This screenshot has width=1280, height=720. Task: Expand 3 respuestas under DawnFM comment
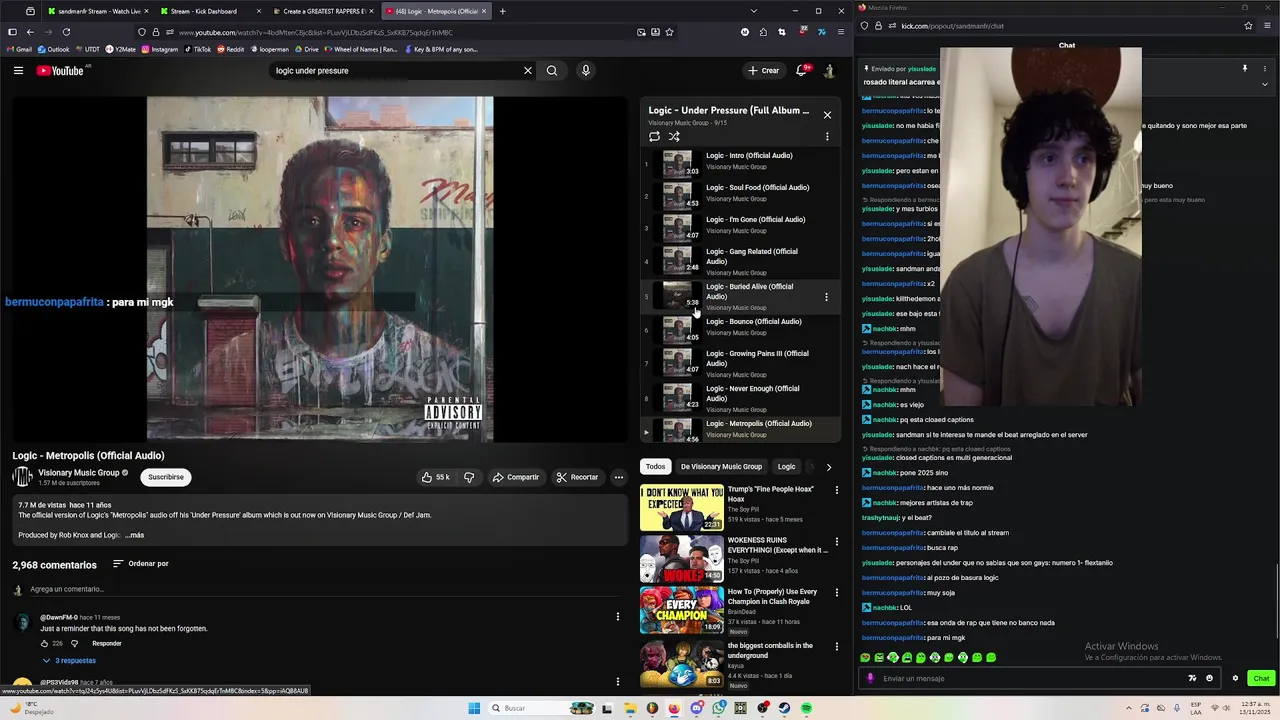[x=69, y=661]
